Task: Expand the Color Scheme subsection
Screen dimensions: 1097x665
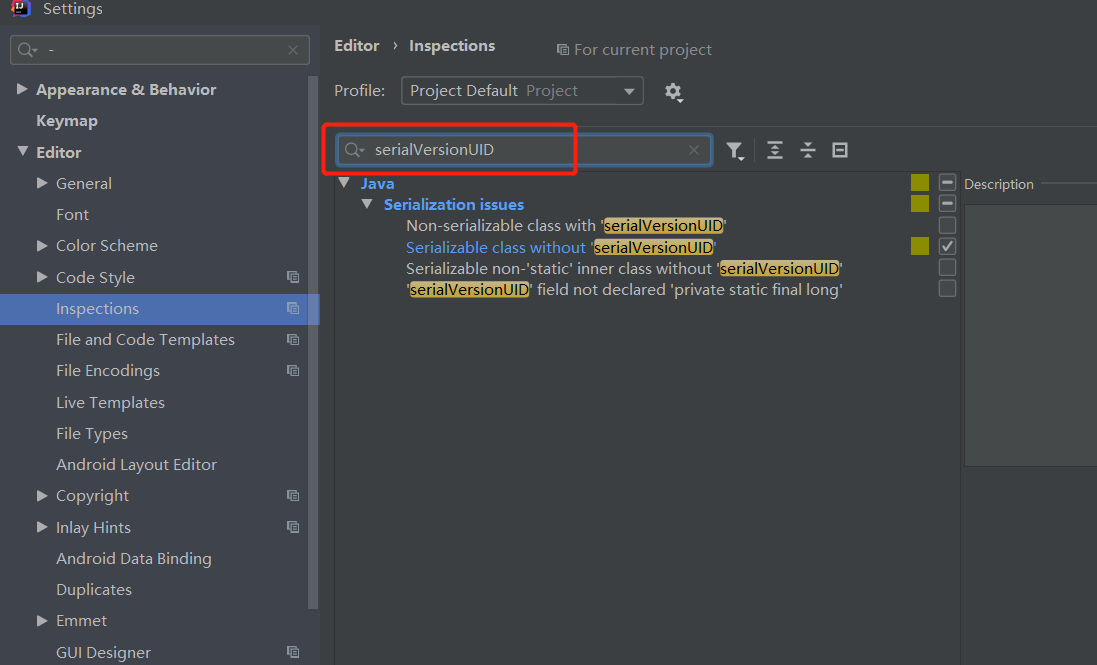Action: 42,245
